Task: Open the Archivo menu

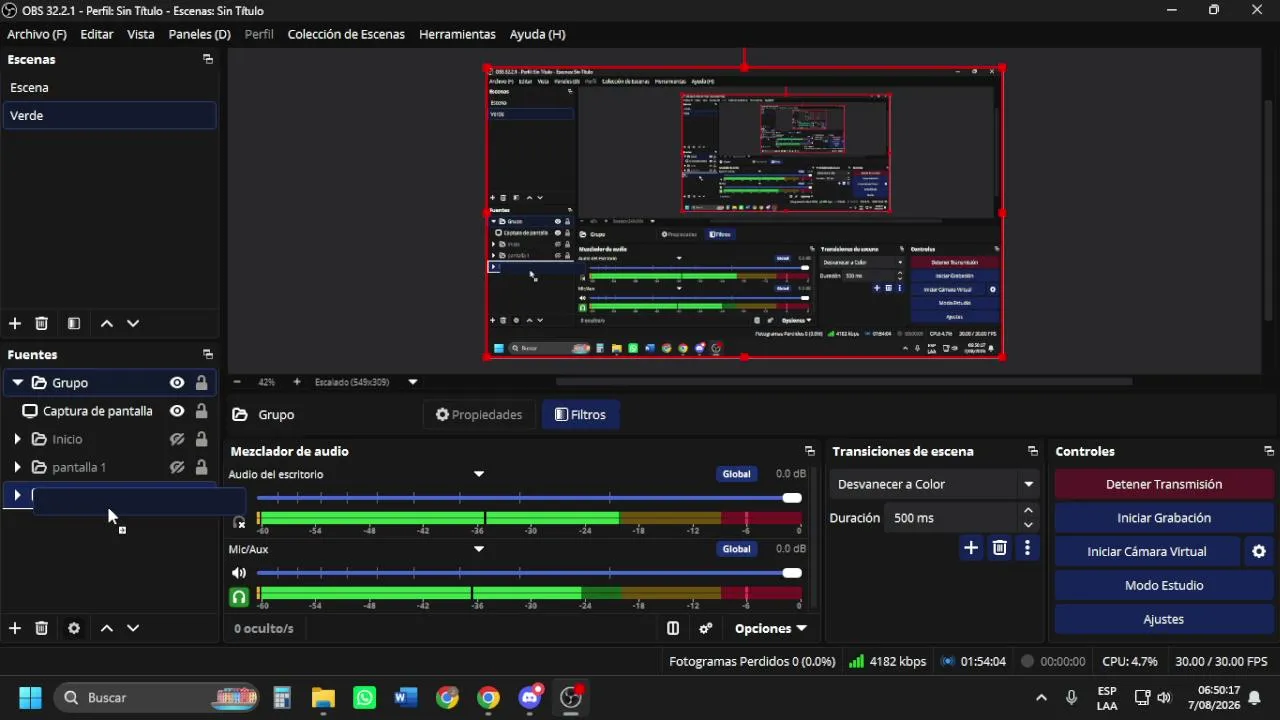Action: pyautogui.click(x=37, y=34)
